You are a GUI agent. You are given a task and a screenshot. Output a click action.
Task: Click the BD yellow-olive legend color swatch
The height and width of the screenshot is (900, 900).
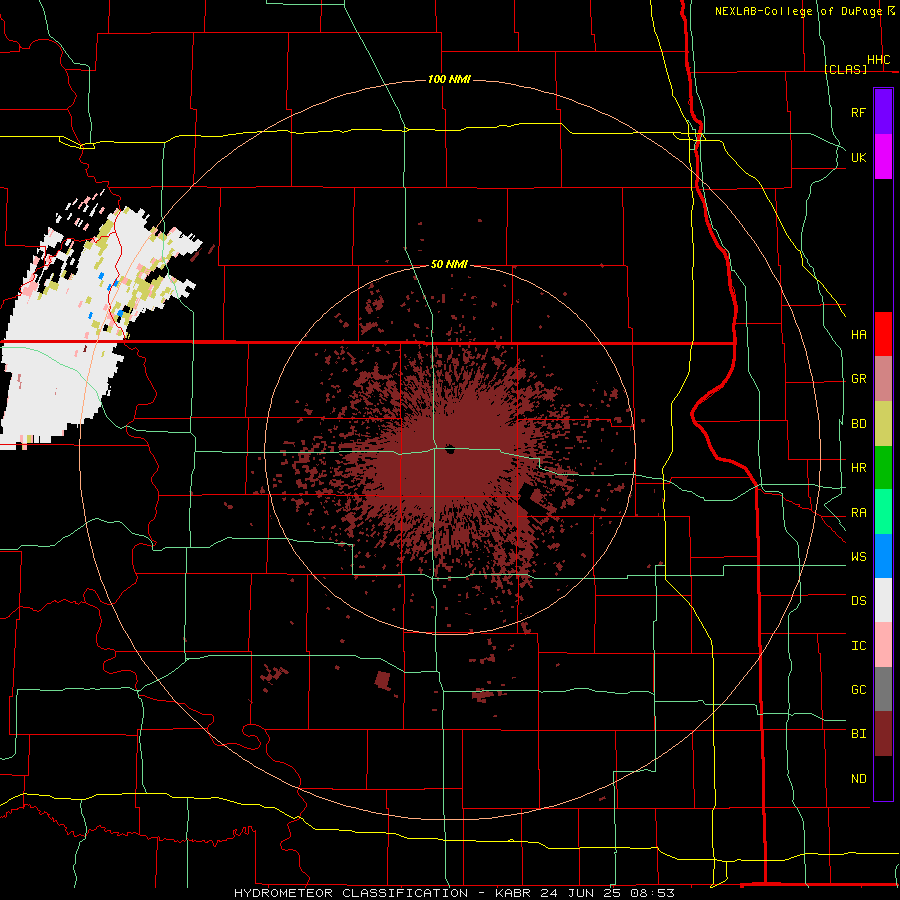tap(883, 424)
